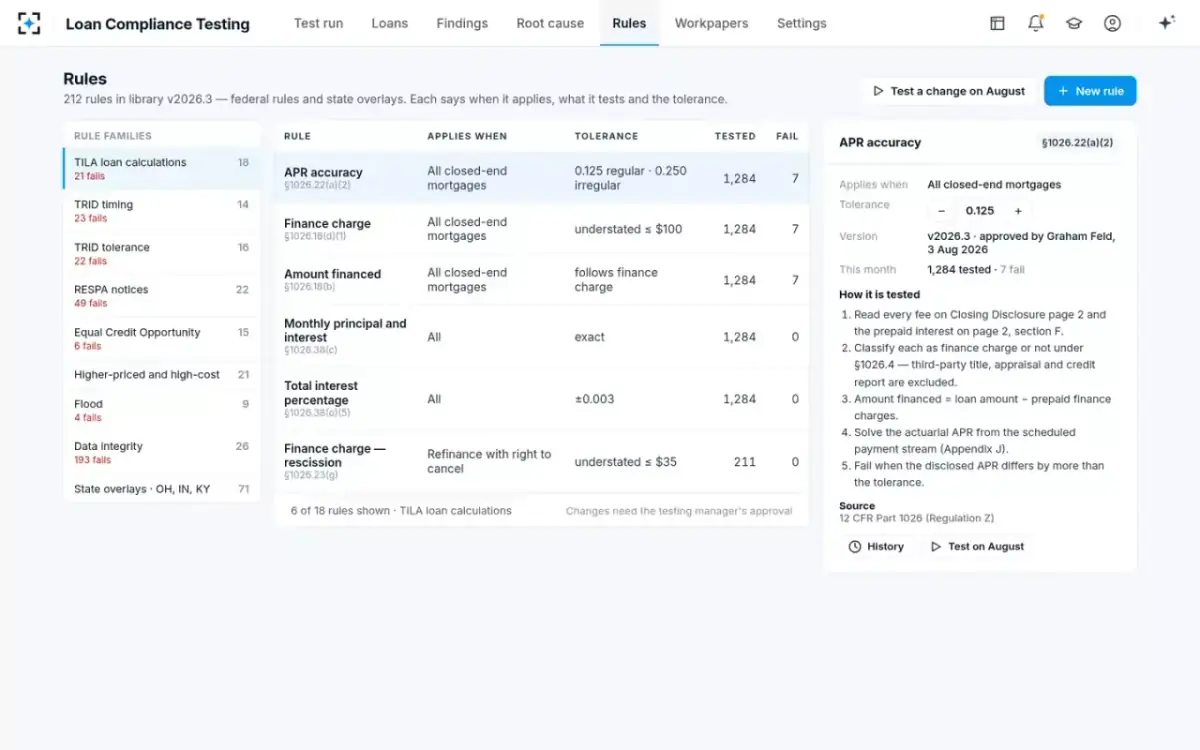Select Data integrity rule family
The image size is (1200, 750).
[162, 453]
